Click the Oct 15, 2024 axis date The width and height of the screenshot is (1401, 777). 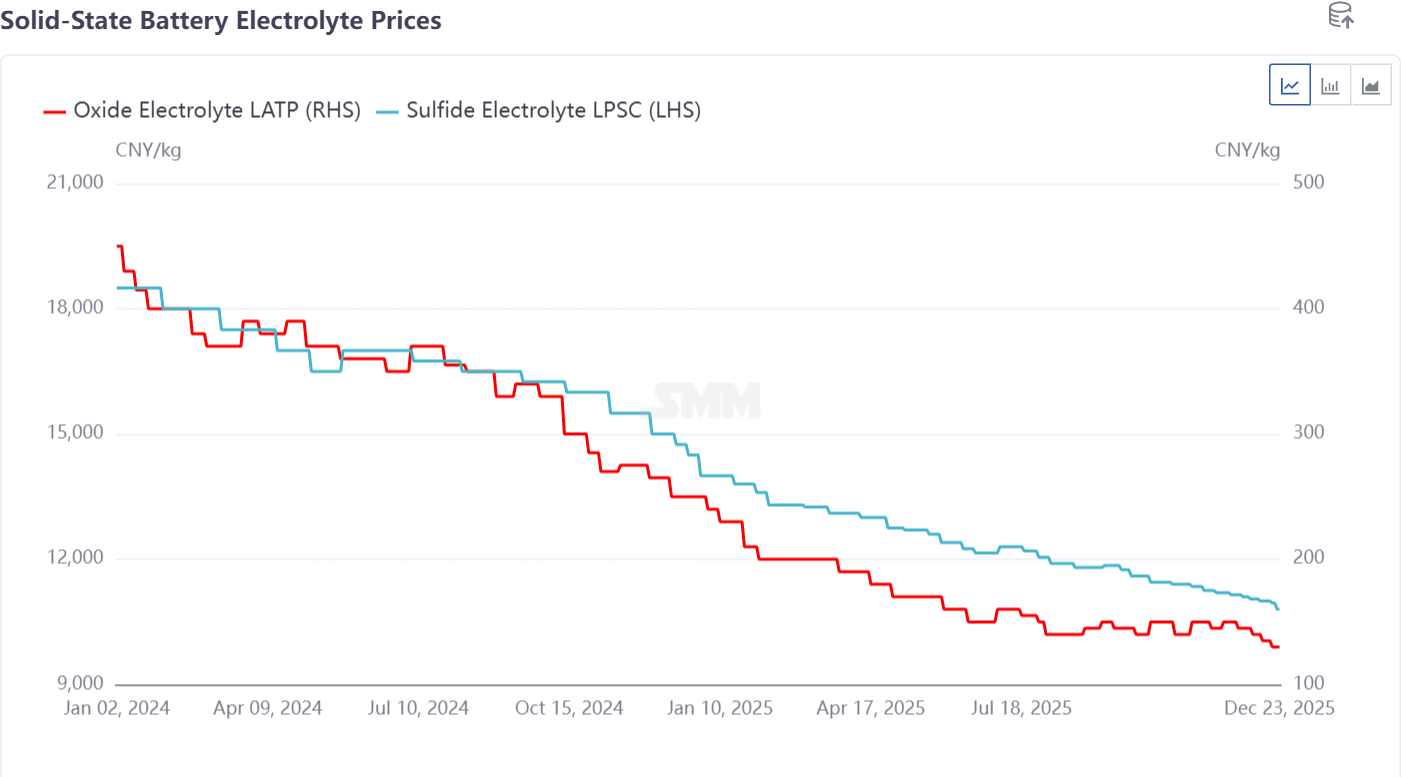point(569,708)
